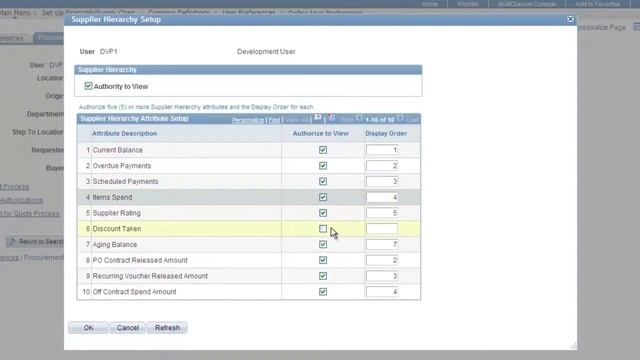This screenshot has width=640, height=360.
Task: Click the download to Excel grid icon
Action: 331,118
